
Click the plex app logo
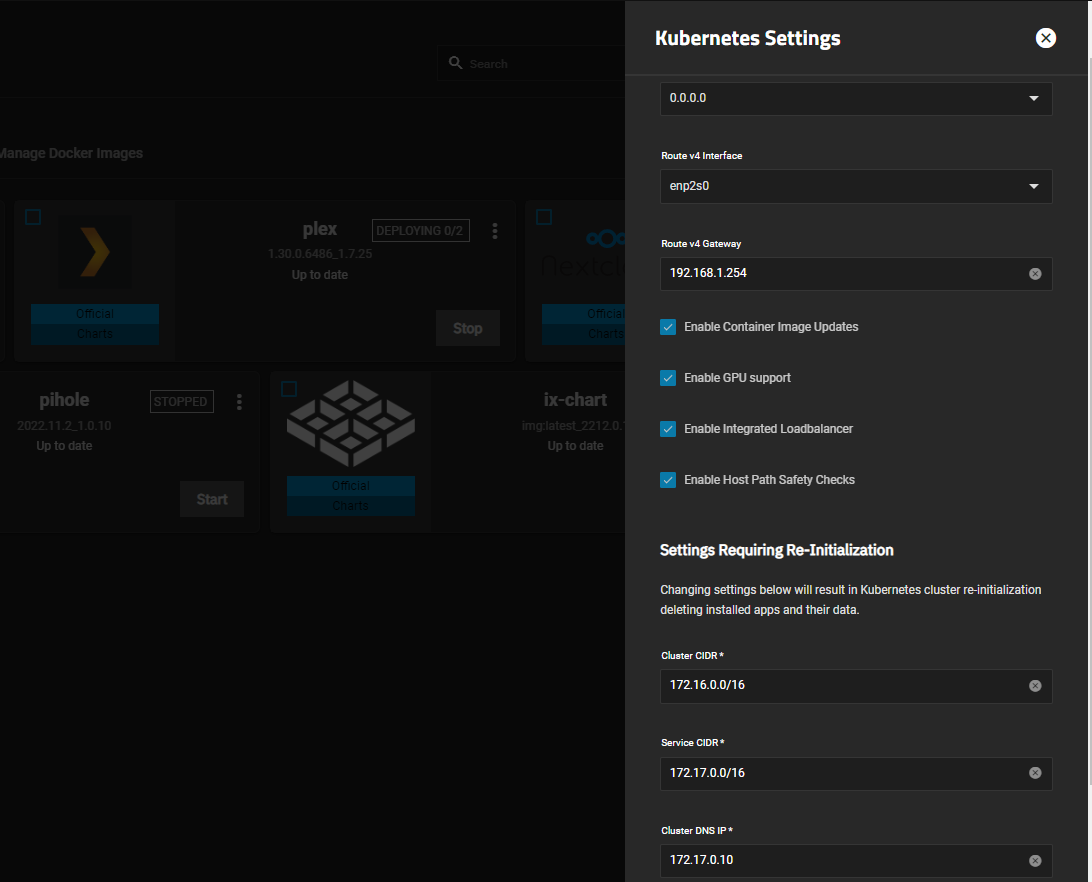(x=95, y=252)
